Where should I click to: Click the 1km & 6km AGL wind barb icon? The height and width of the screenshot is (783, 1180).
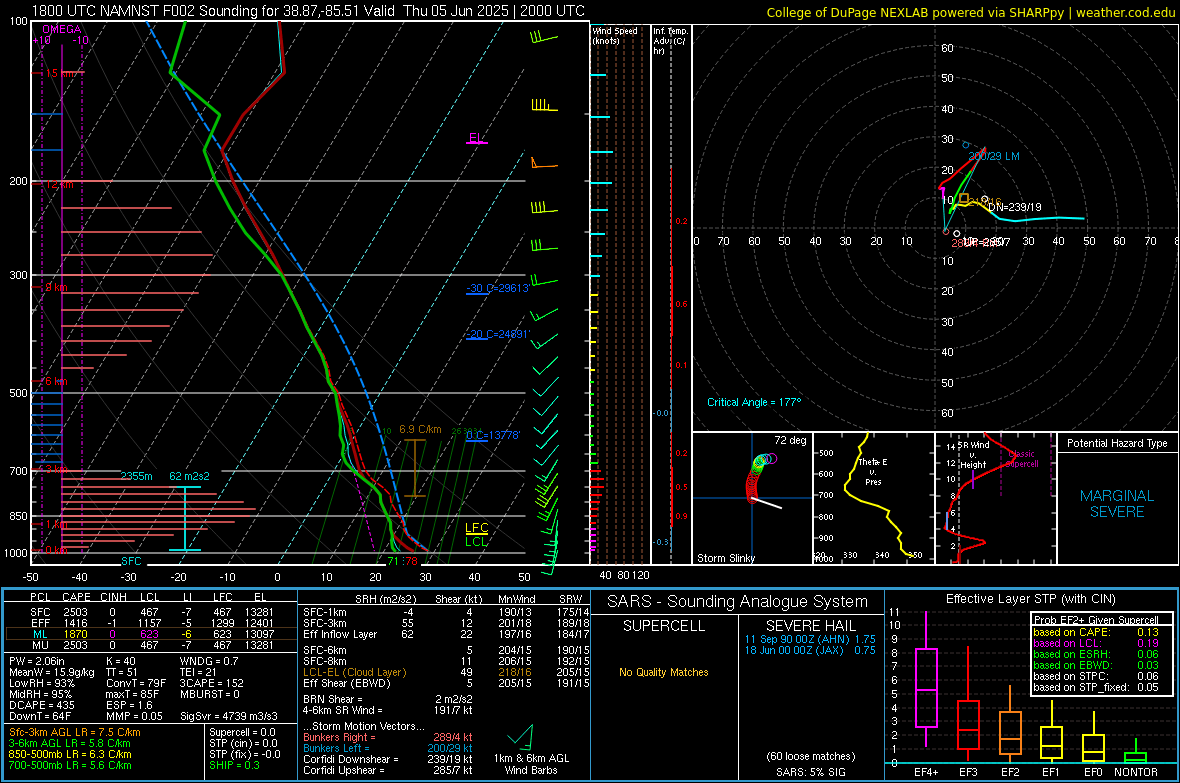tap(521, 736)
